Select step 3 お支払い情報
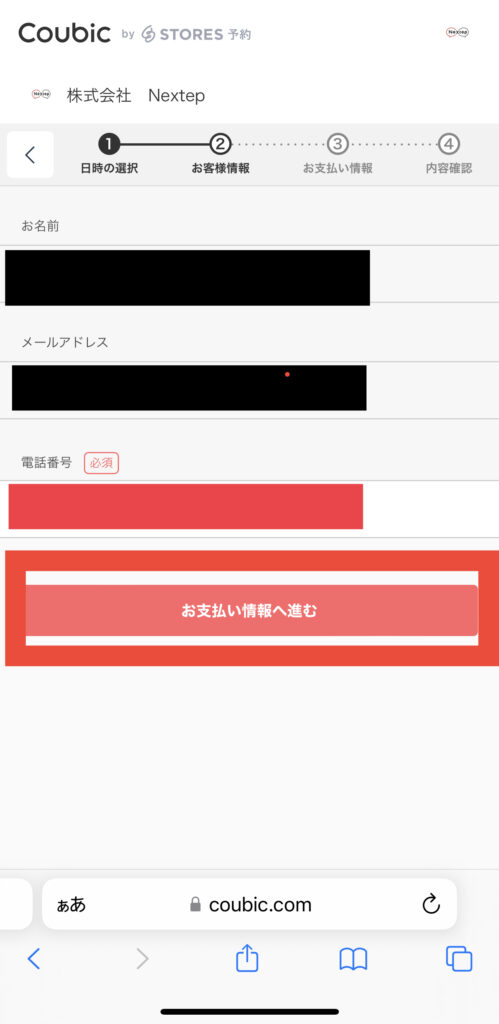Screen dimensions: 499x1024 pos(338,155)
